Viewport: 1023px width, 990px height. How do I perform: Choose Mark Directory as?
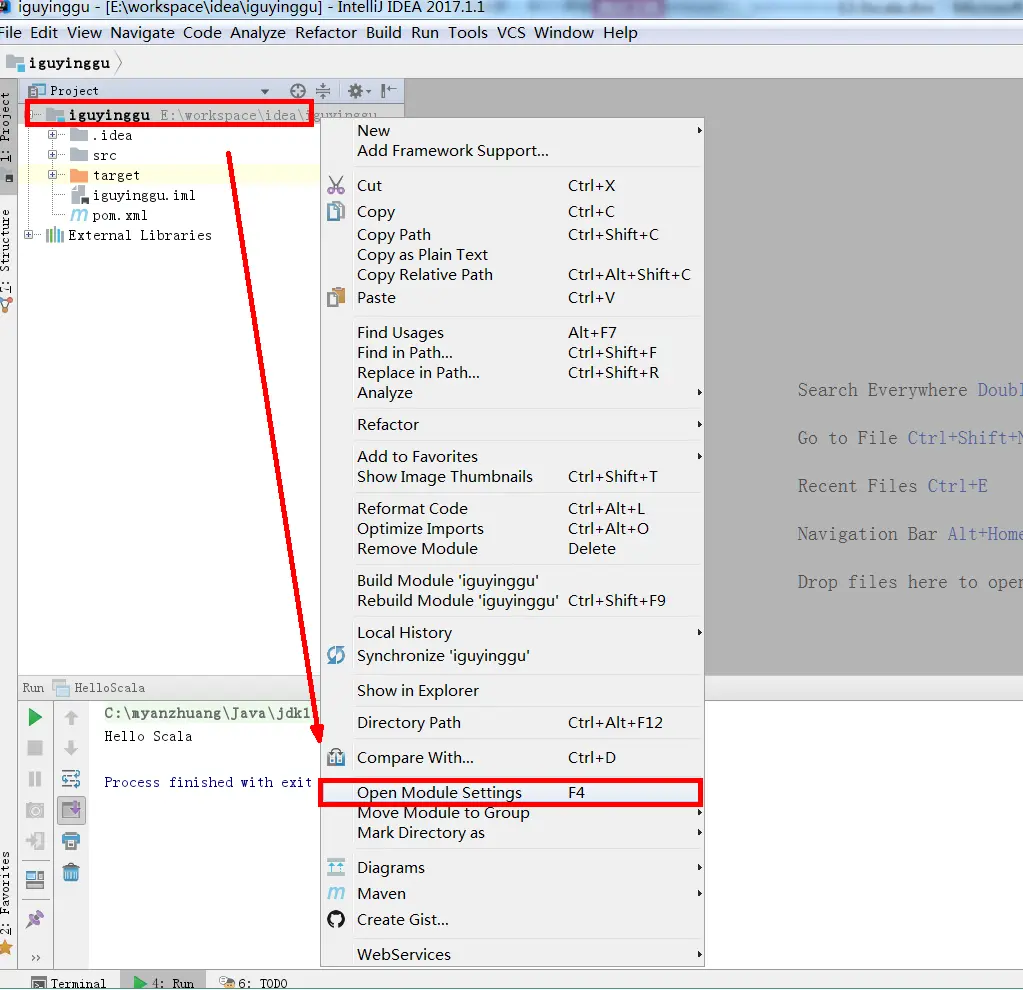[x=512, y=833]
